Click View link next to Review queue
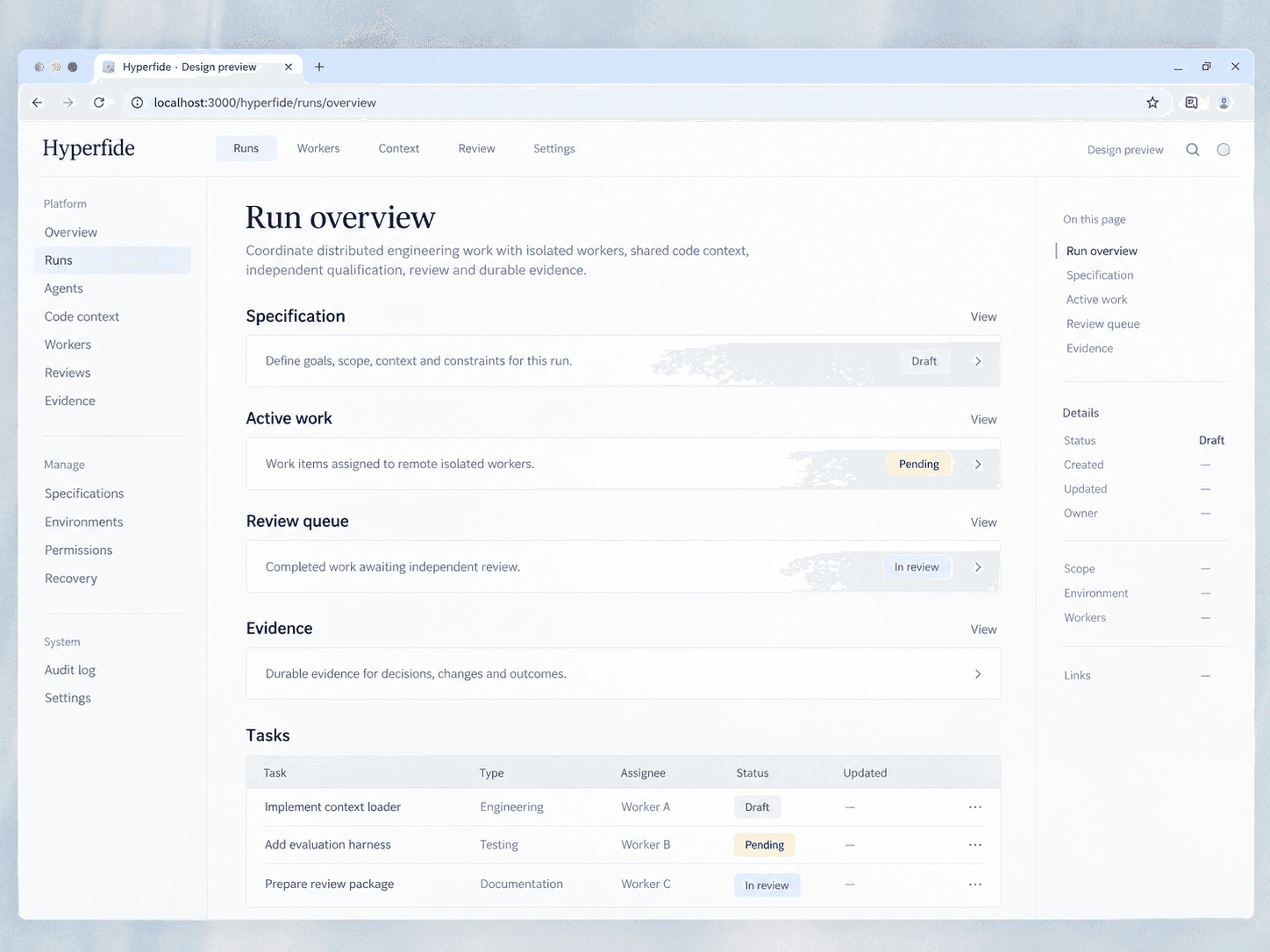Screen dimensions: 1270x952 click(983, 522)
